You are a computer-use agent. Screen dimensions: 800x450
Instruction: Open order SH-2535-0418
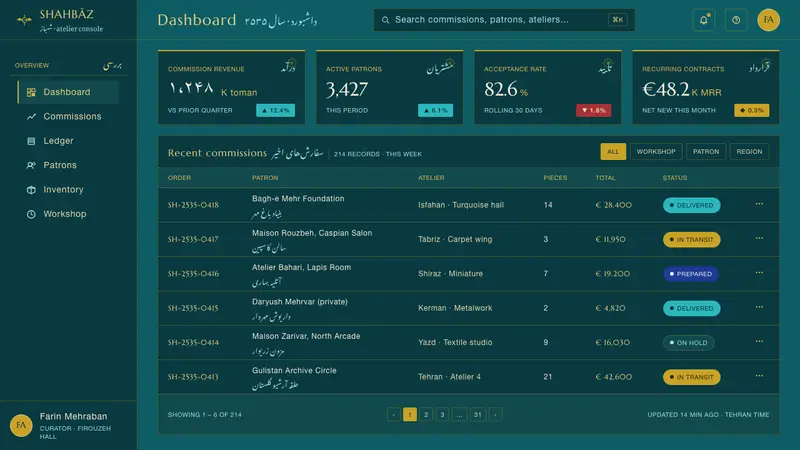pos(193,205)
